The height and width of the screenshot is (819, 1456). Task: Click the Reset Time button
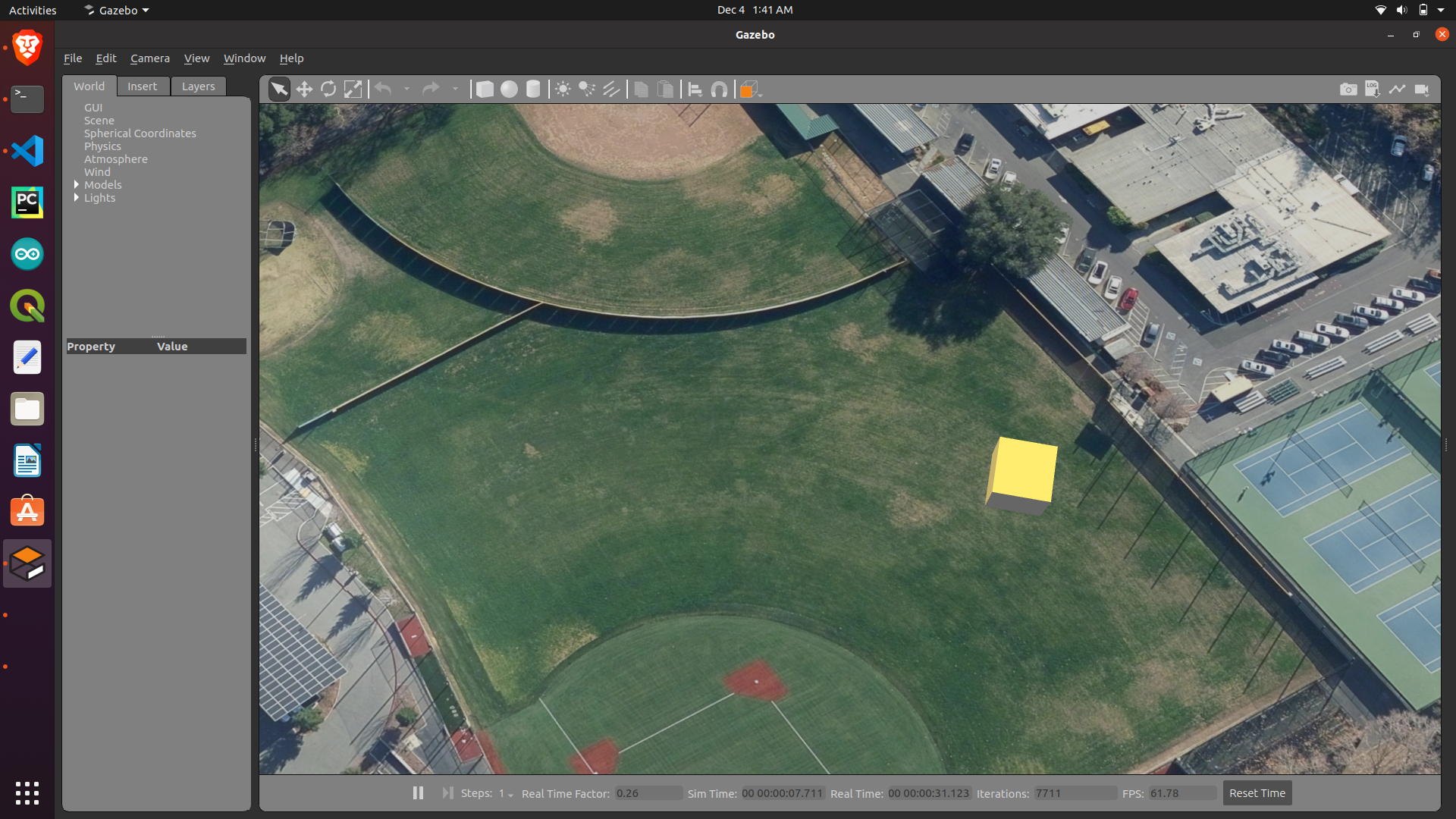(x=1257, y=792)
